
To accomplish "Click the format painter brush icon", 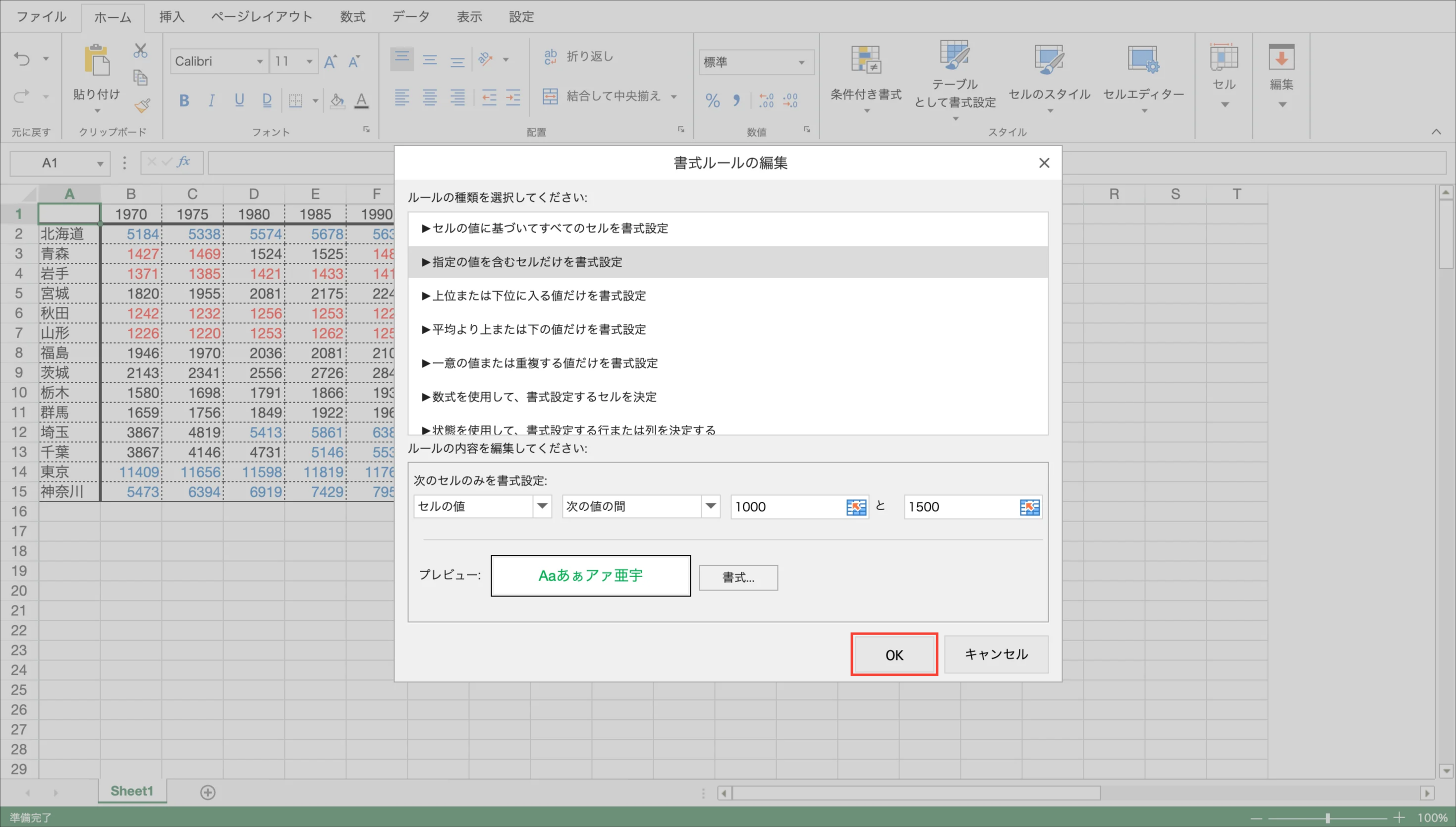I will (141, 106).
